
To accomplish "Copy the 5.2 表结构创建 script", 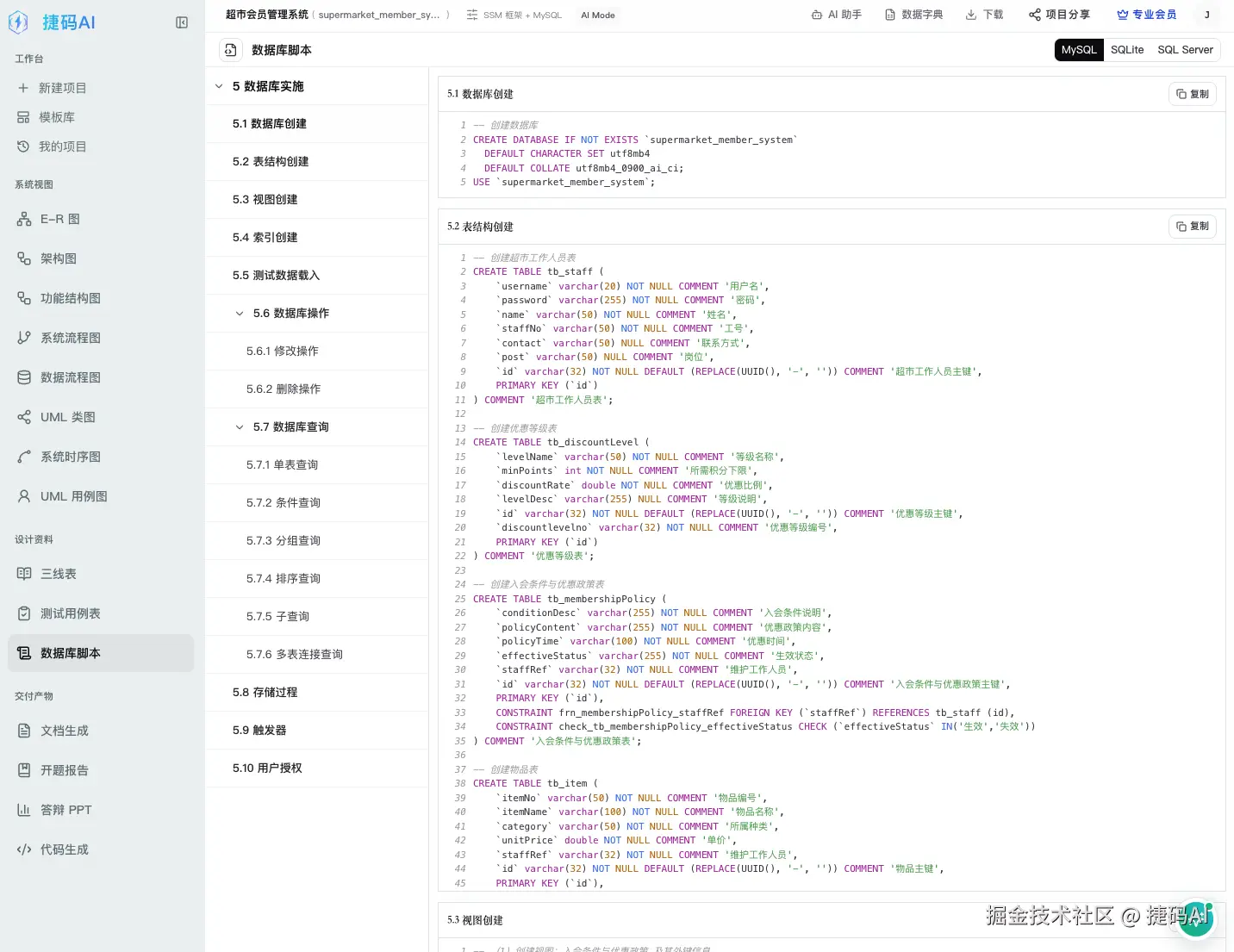I will point(1193,227).
